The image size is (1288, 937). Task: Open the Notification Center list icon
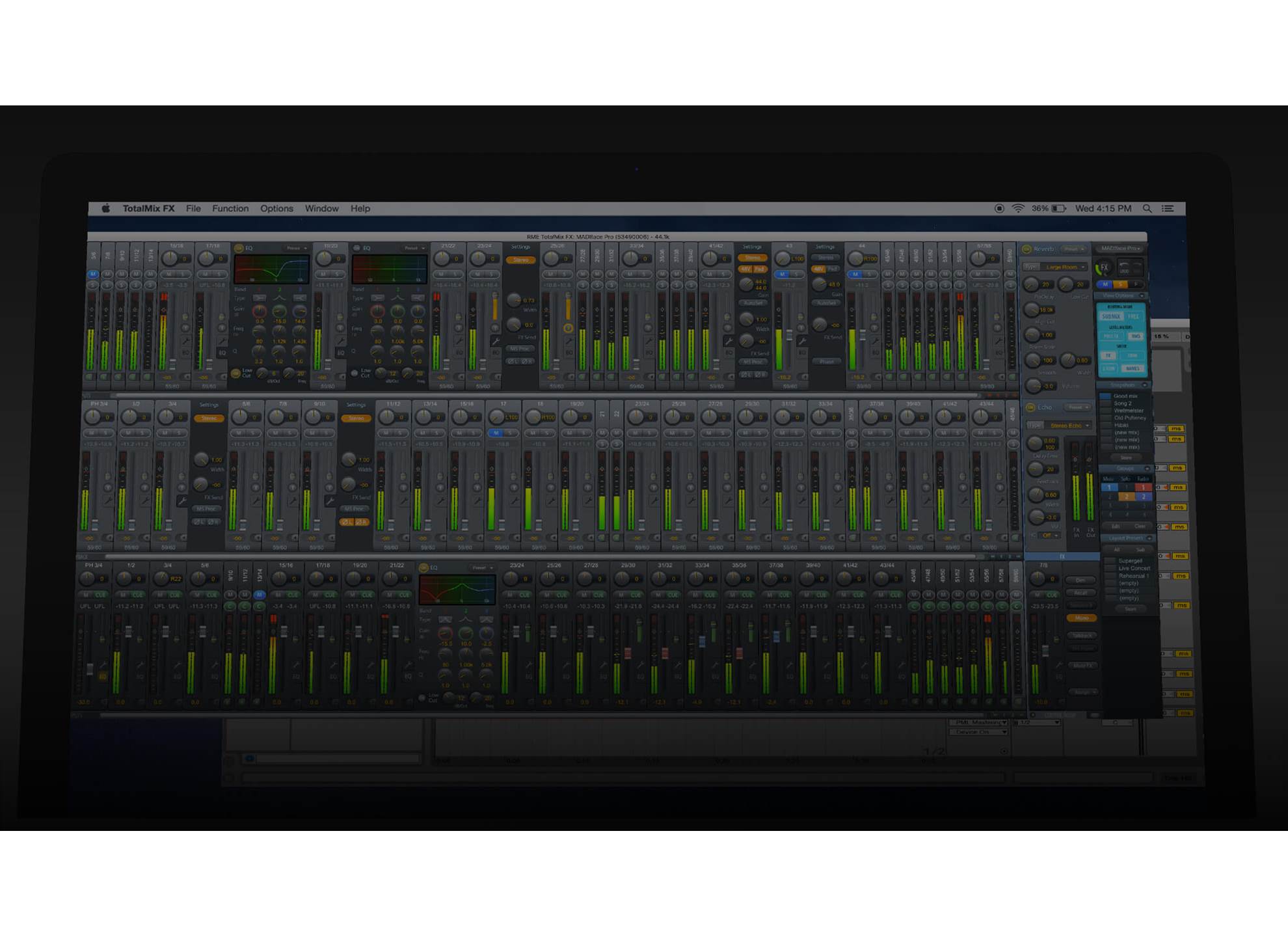click(1168, 209)
